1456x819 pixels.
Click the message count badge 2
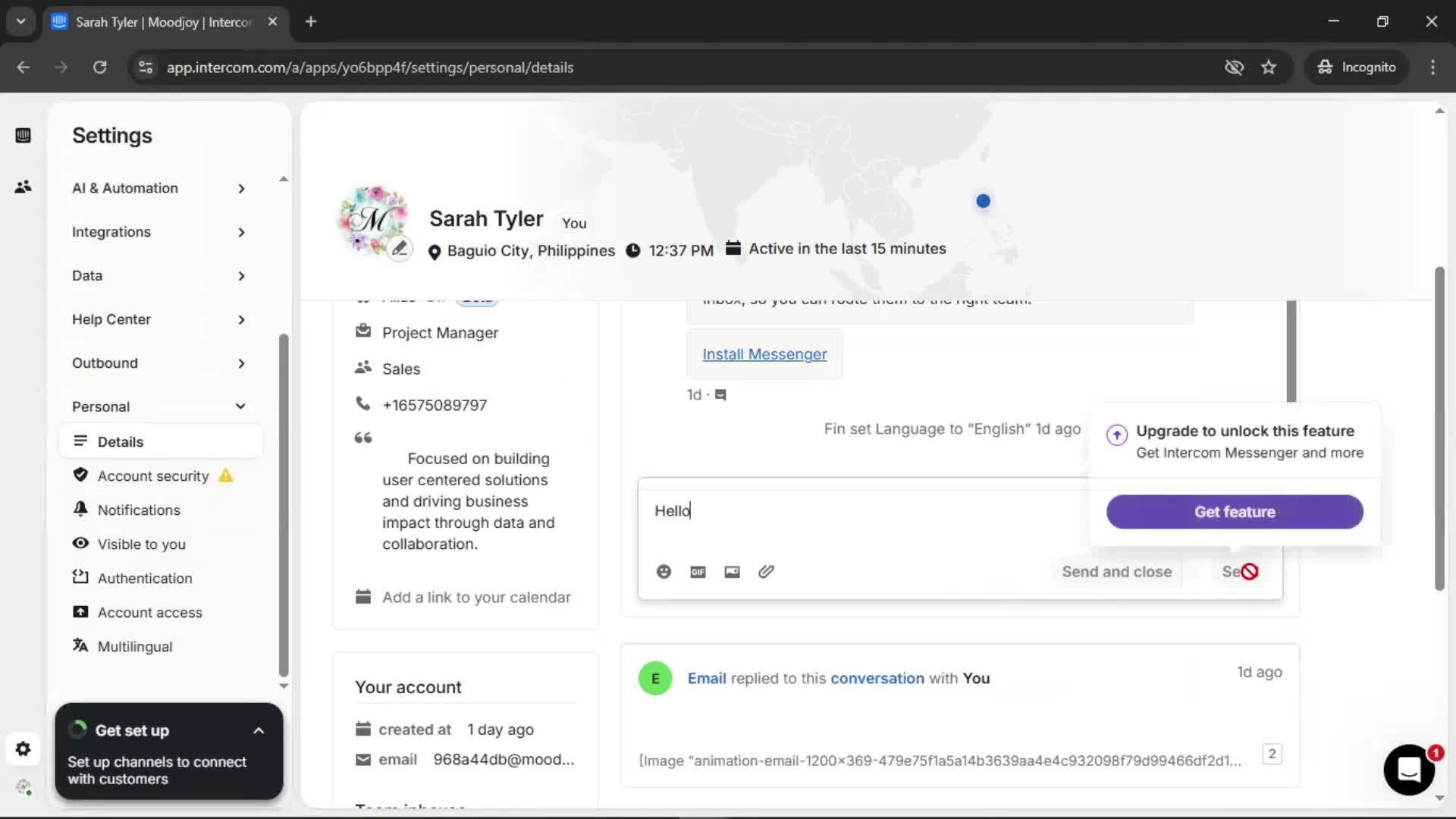[1272, 754]
